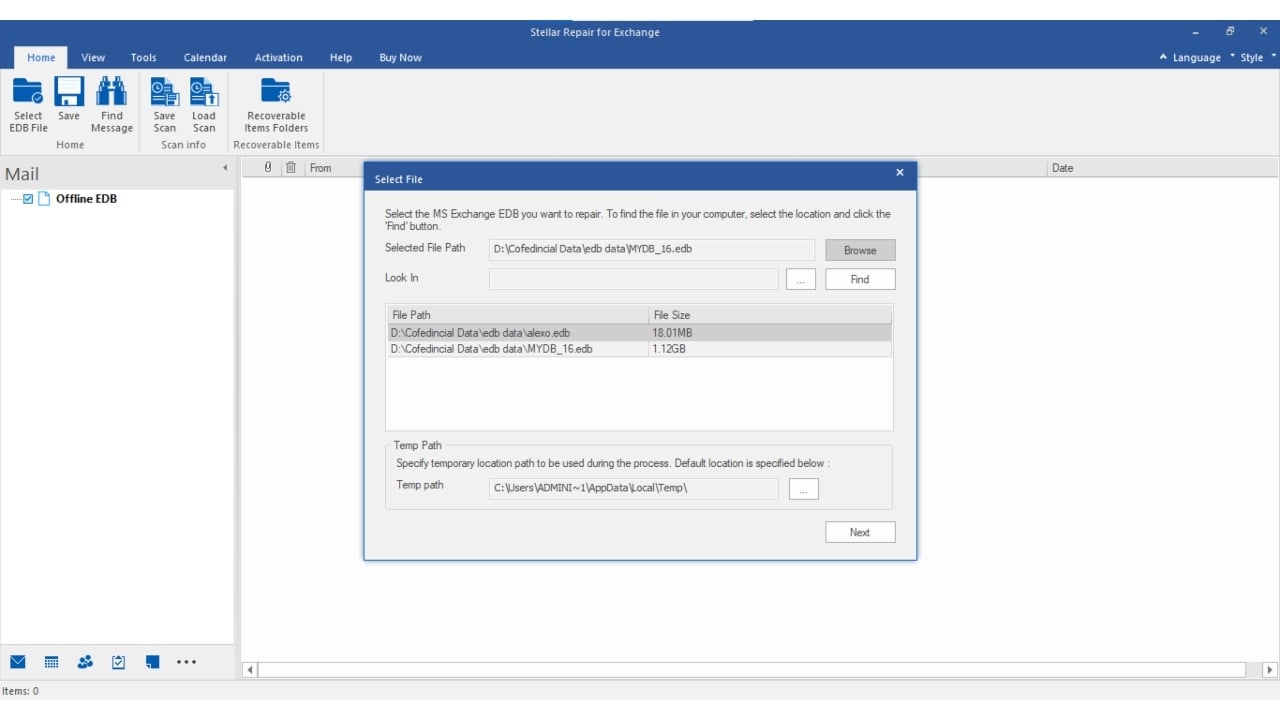The image size is (1280, 720).
Task: Open the Activation tab
Action: coord(278,58)
